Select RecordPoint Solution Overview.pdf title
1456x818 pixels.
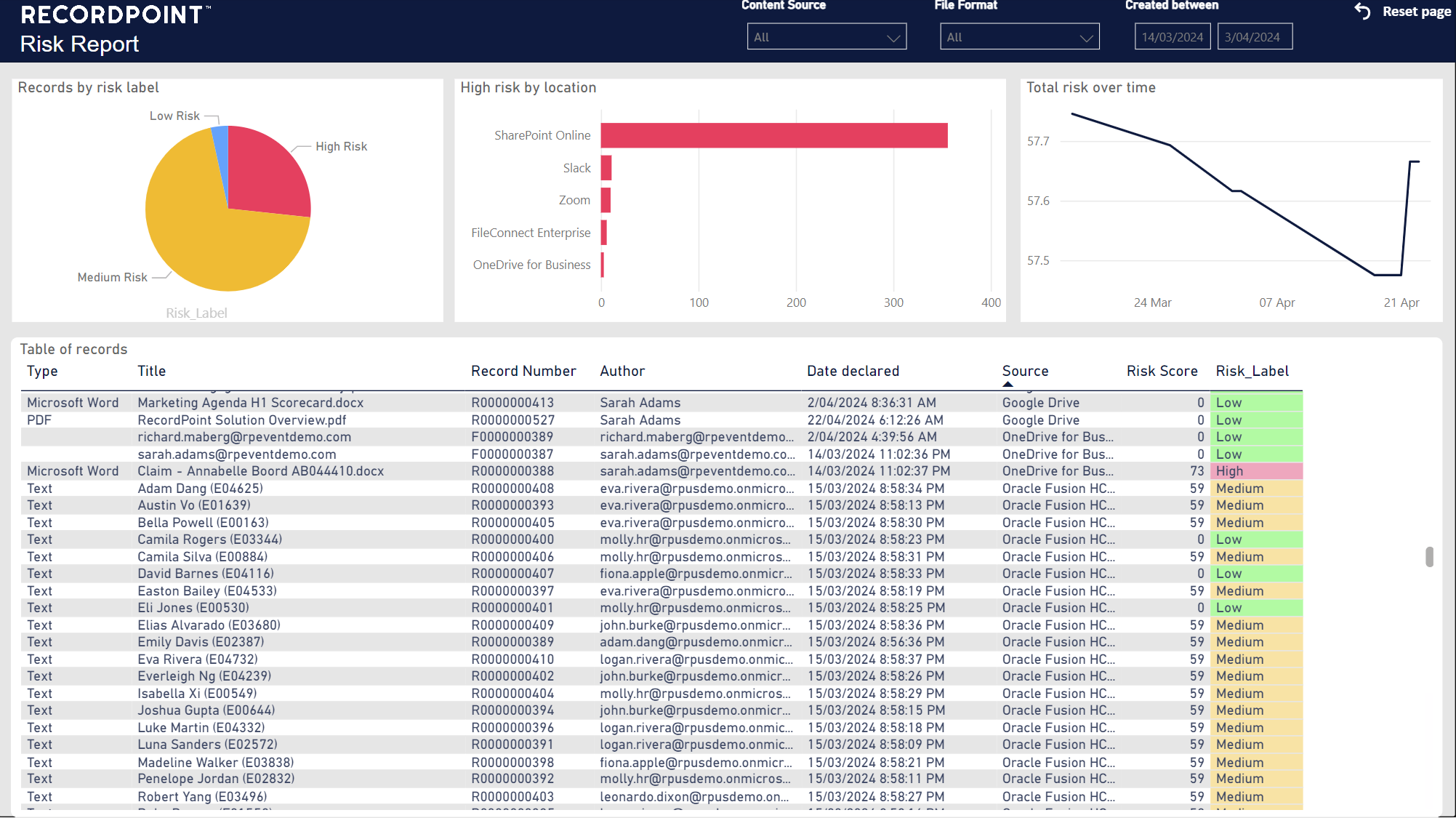click(x=242, y=420)
